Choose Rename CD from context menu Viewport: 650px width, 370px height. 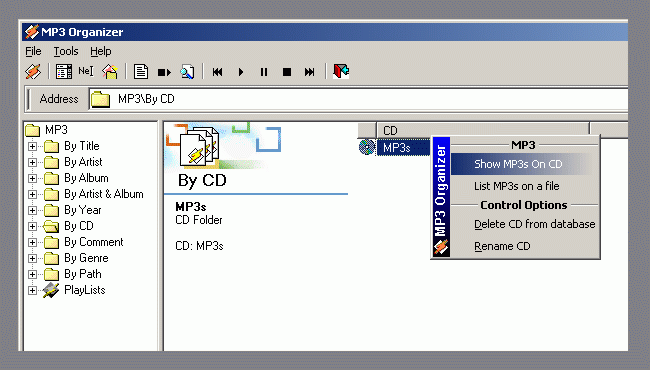(x=524, y=246)
